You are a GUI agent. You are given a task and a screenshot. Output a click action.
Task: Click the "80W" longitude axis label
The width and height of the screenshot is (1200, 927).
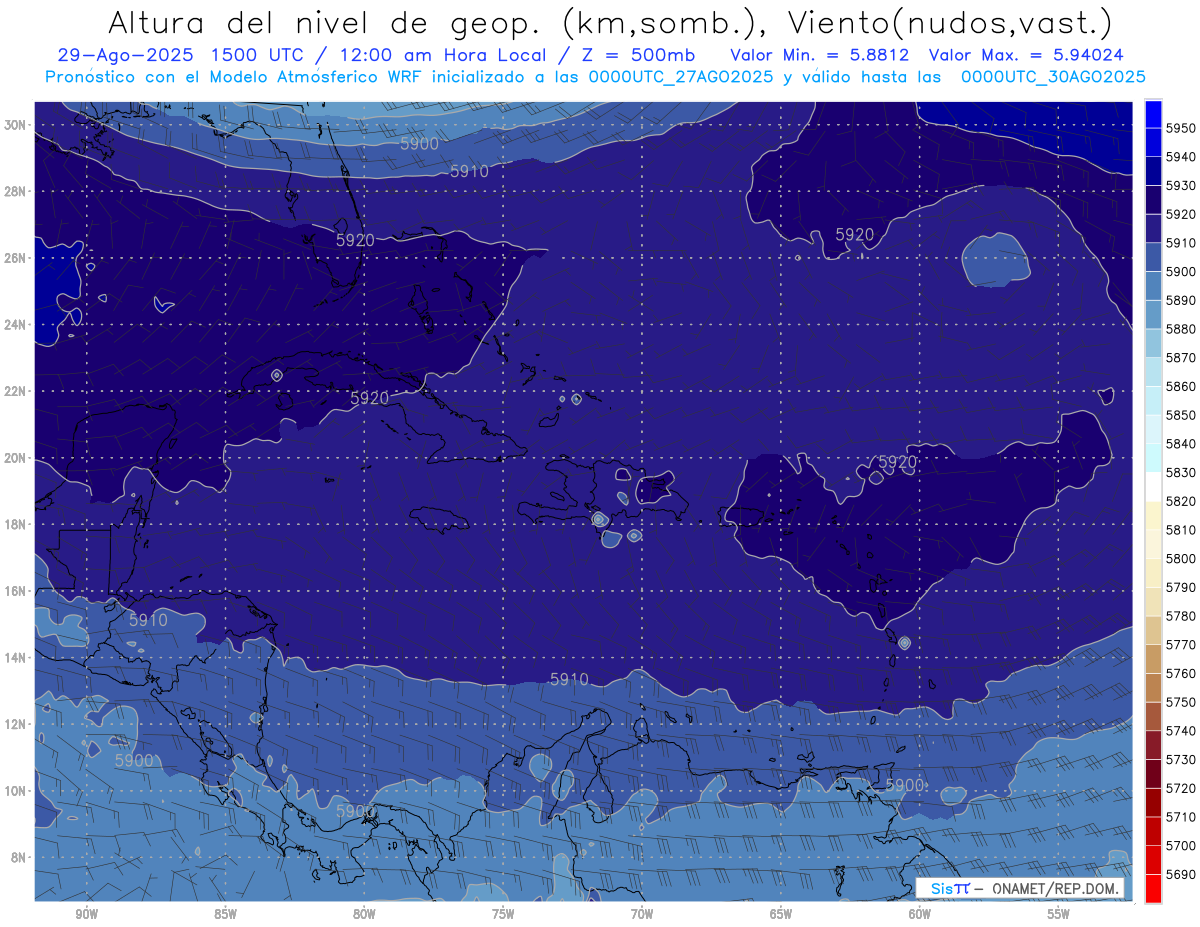click(x=364, y=914)
